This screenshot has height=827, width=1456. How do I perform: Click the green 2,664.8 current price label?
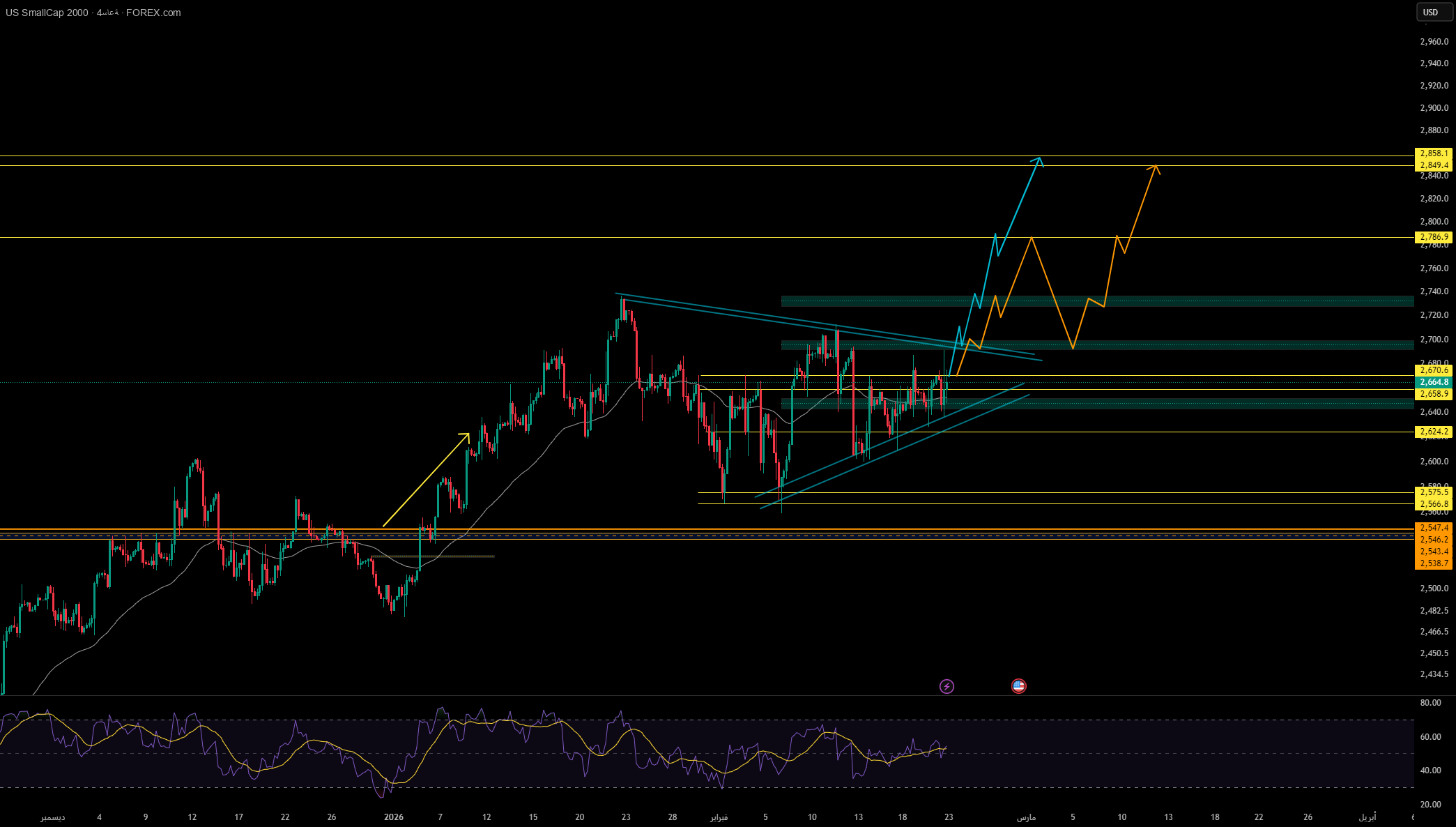pos(1433,382)
